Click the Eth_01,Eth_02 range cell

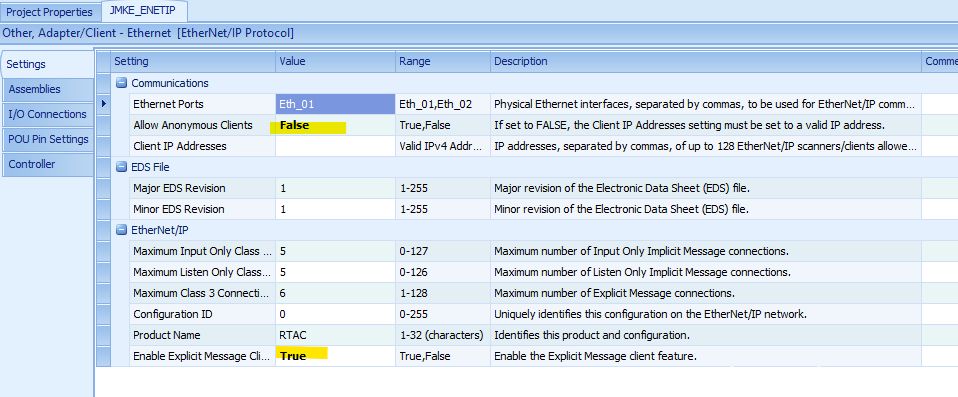(443, 104)
